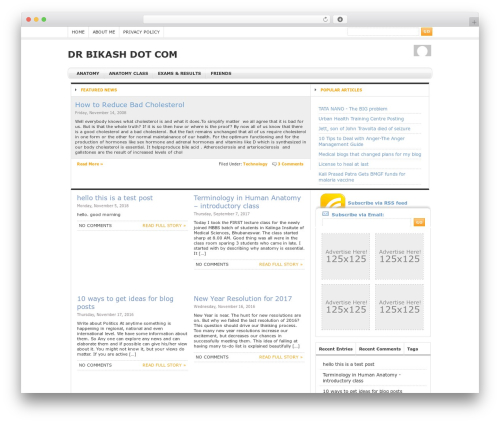The height and width of the screenshot is (423, 500).
Task: Open Urban Health Training Centre Posting article
Action: (361, 119)
